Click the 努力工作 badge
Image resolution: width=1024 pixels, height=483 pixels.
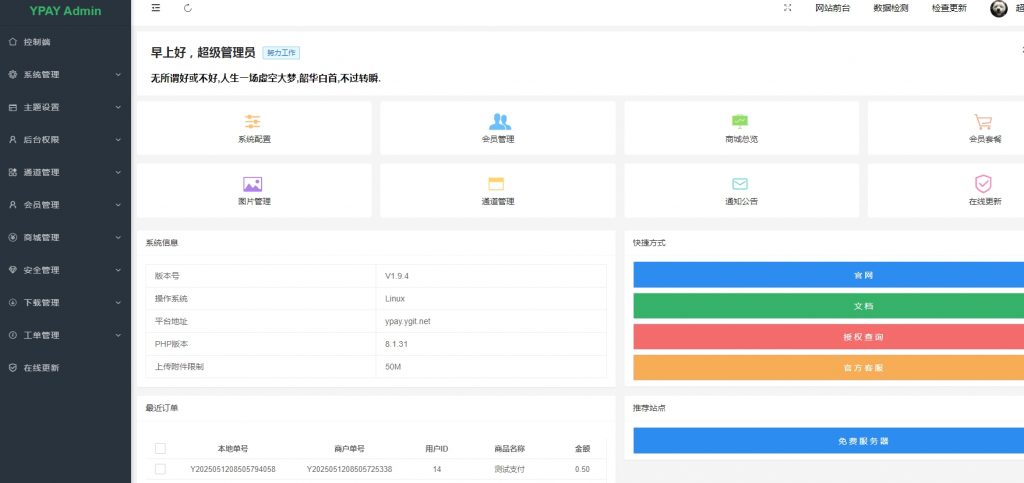pyautogui.click(x=281, y=54)
